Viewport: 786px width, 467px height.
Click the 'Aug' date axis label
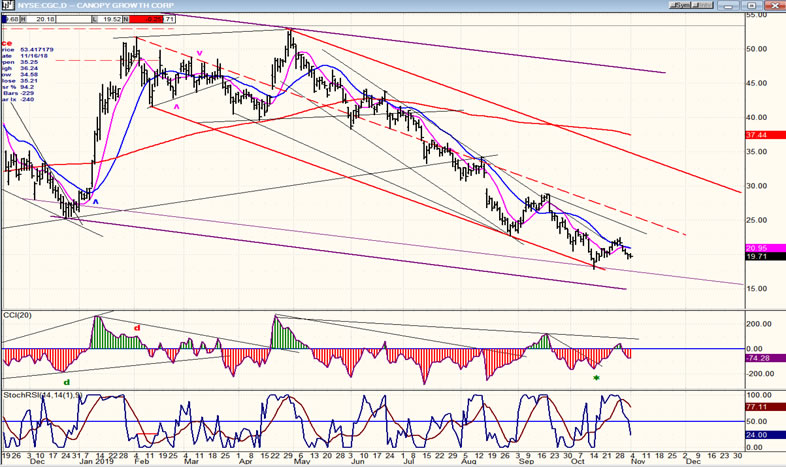click(x=469, y=461)
